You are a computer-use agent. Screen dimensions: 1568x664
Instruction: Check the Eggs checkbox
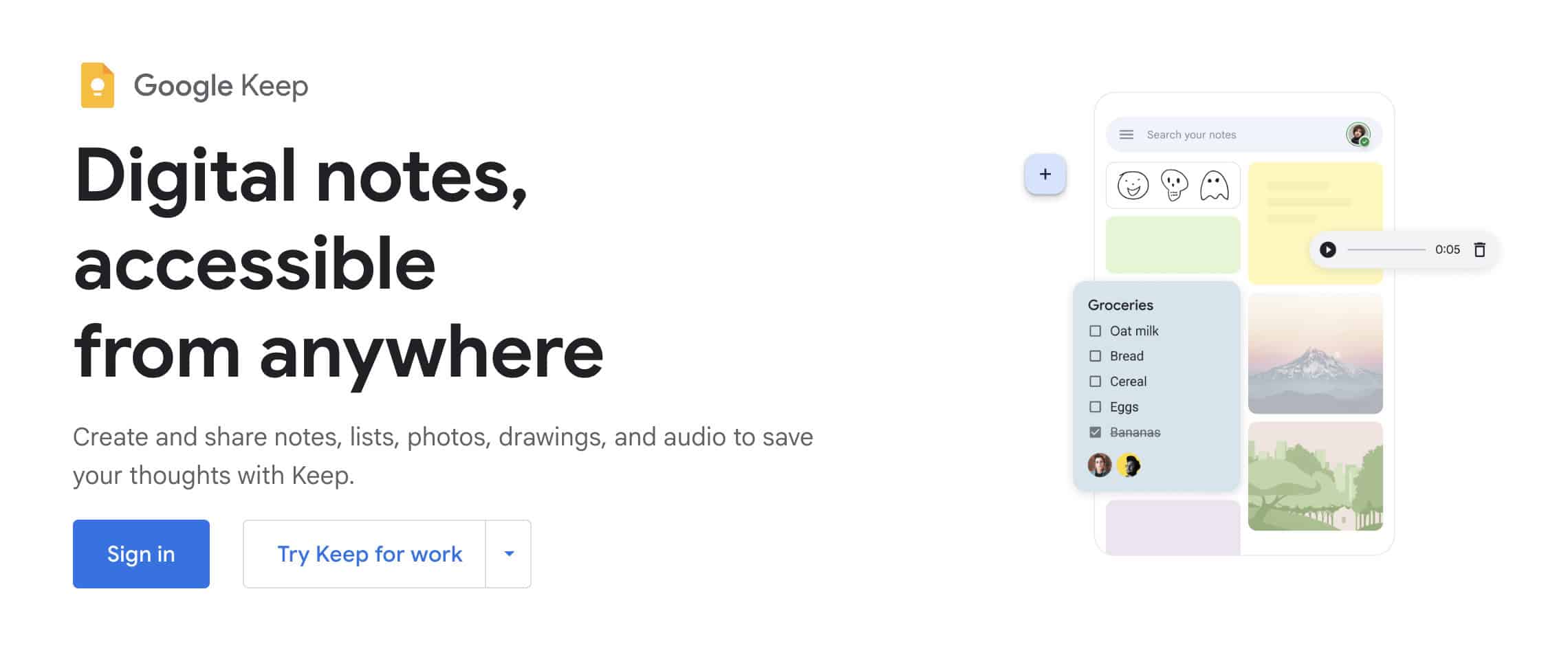[x=1096, y=407]
